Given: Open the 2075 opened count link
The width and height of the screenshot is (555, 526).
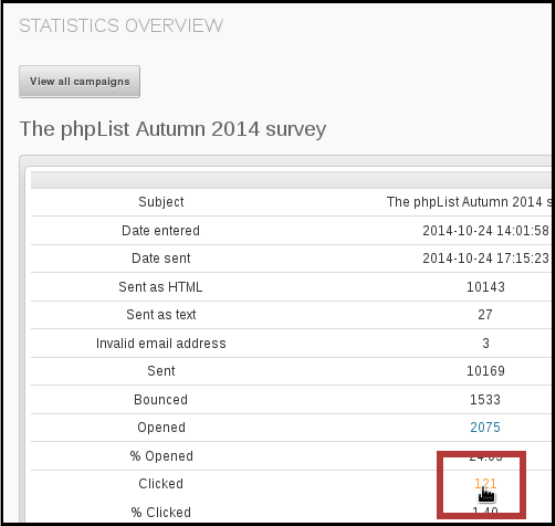Looking at the screenshot, I should coord(485,427).
